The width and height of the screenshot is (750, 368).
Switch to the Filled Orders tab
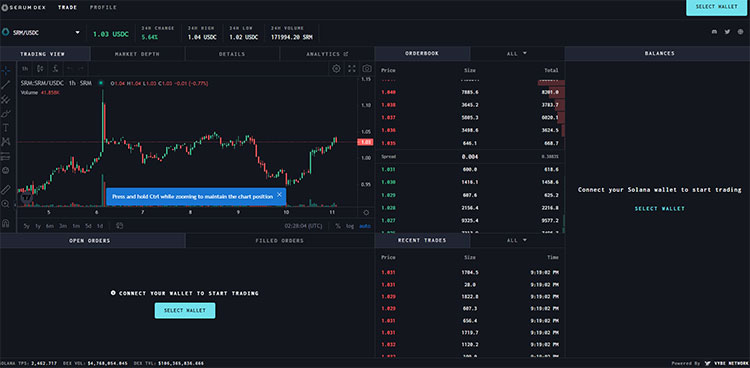coord(280,240)
